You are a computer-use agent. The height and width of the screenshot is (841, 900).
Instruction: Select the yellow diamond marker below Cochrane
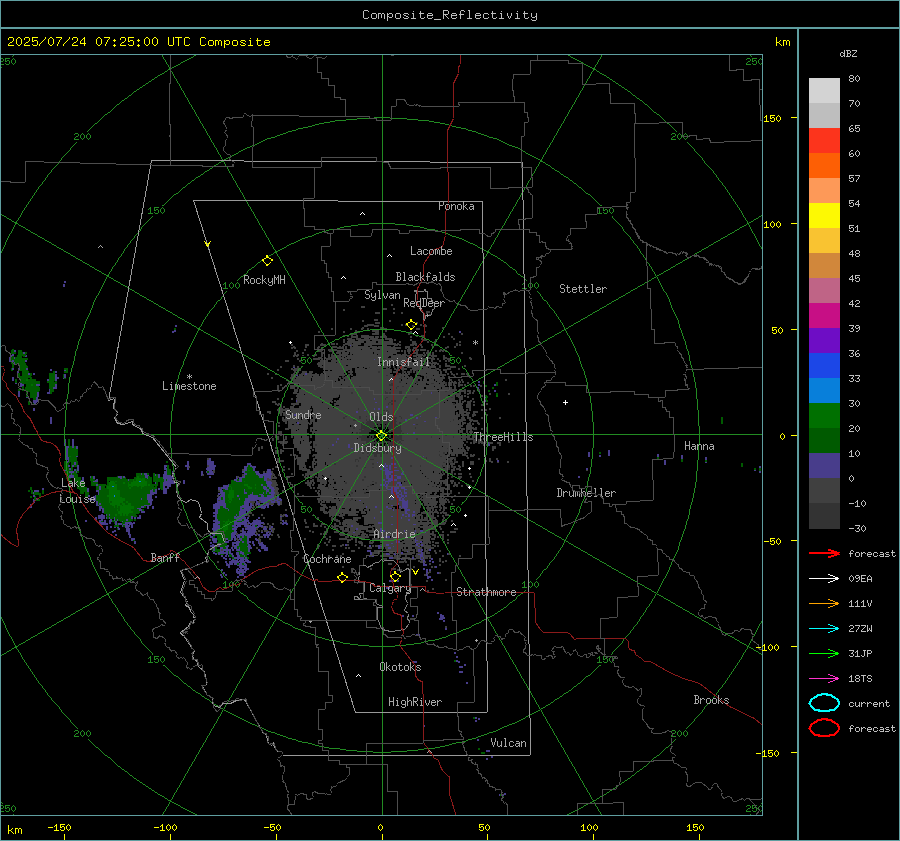pyautogui.click(x=343, y=577)
